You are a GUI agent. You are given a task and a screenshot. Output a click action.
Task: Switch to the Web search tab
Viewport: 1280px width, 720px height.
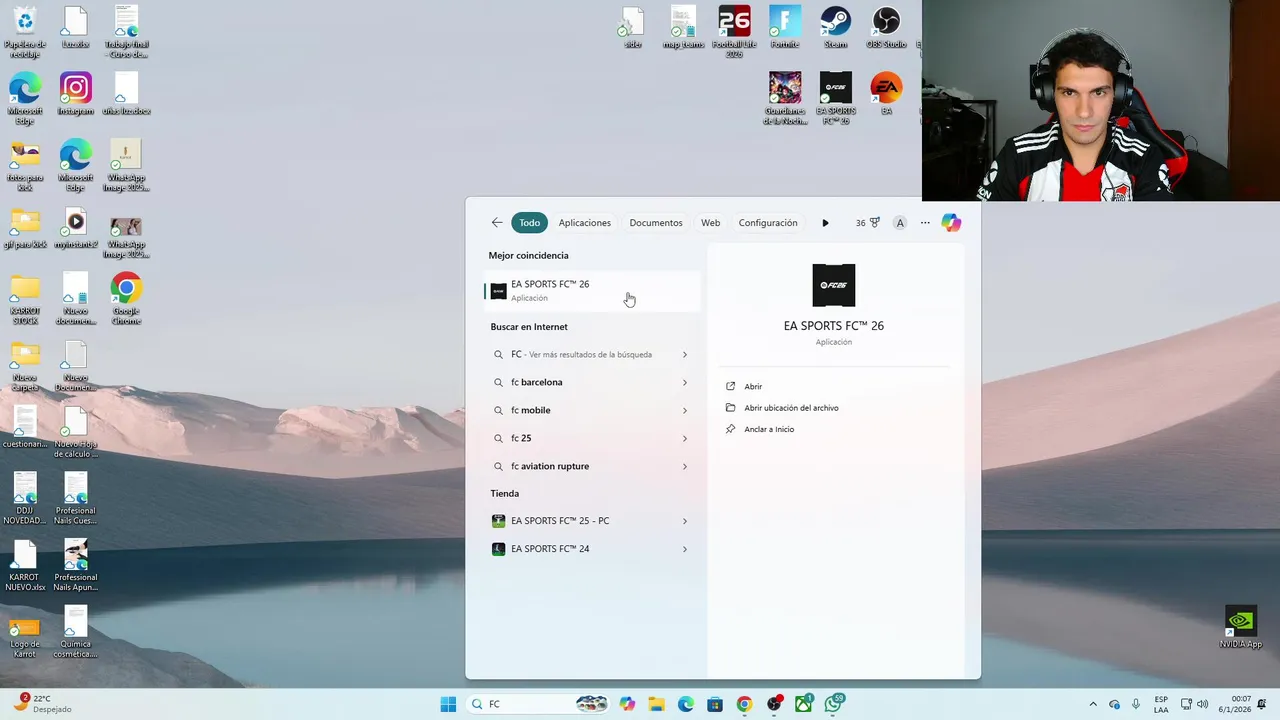pos(710,223)
